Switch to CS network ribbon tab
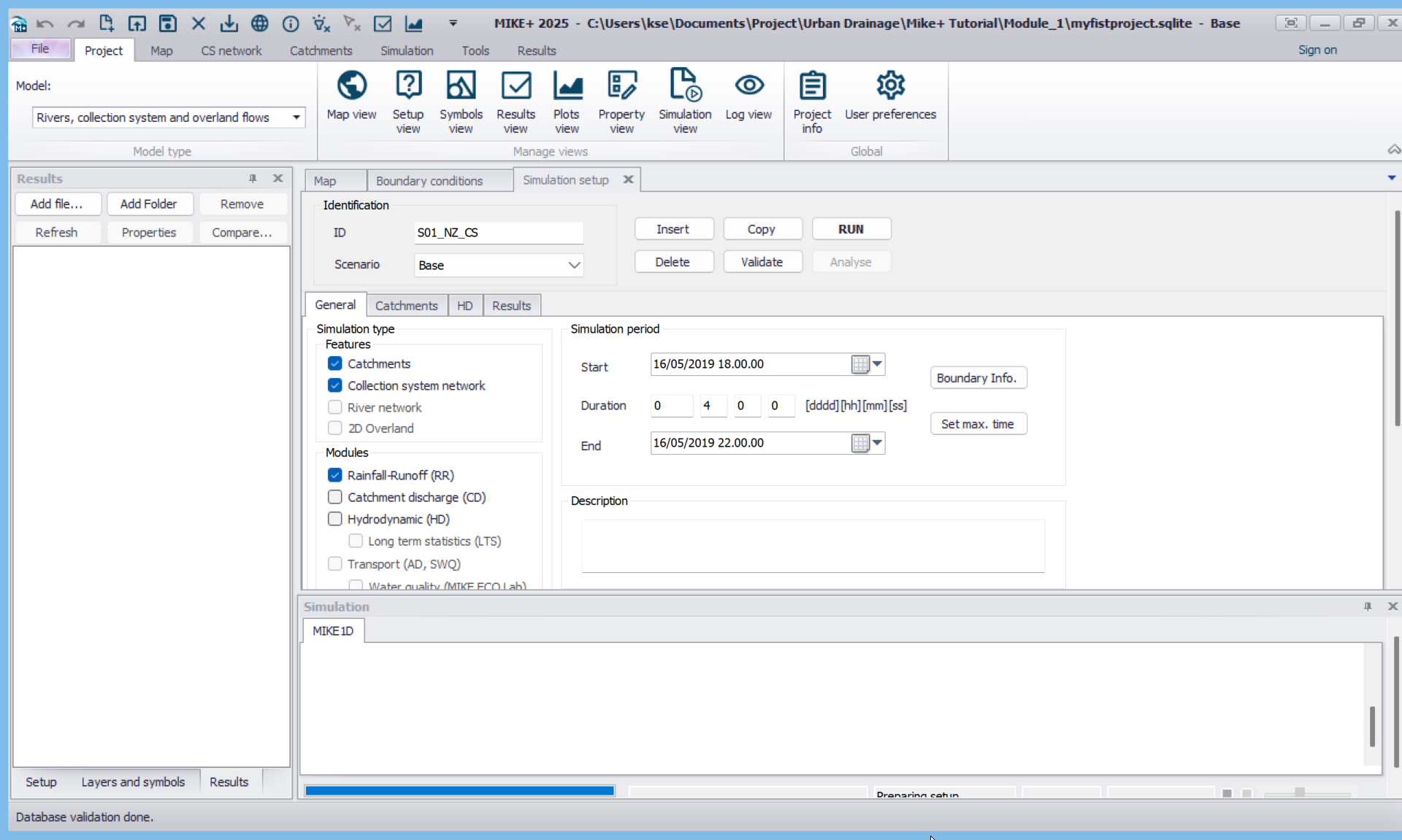1402x840 pixels. pyautogui.click(x=231, y=50)
